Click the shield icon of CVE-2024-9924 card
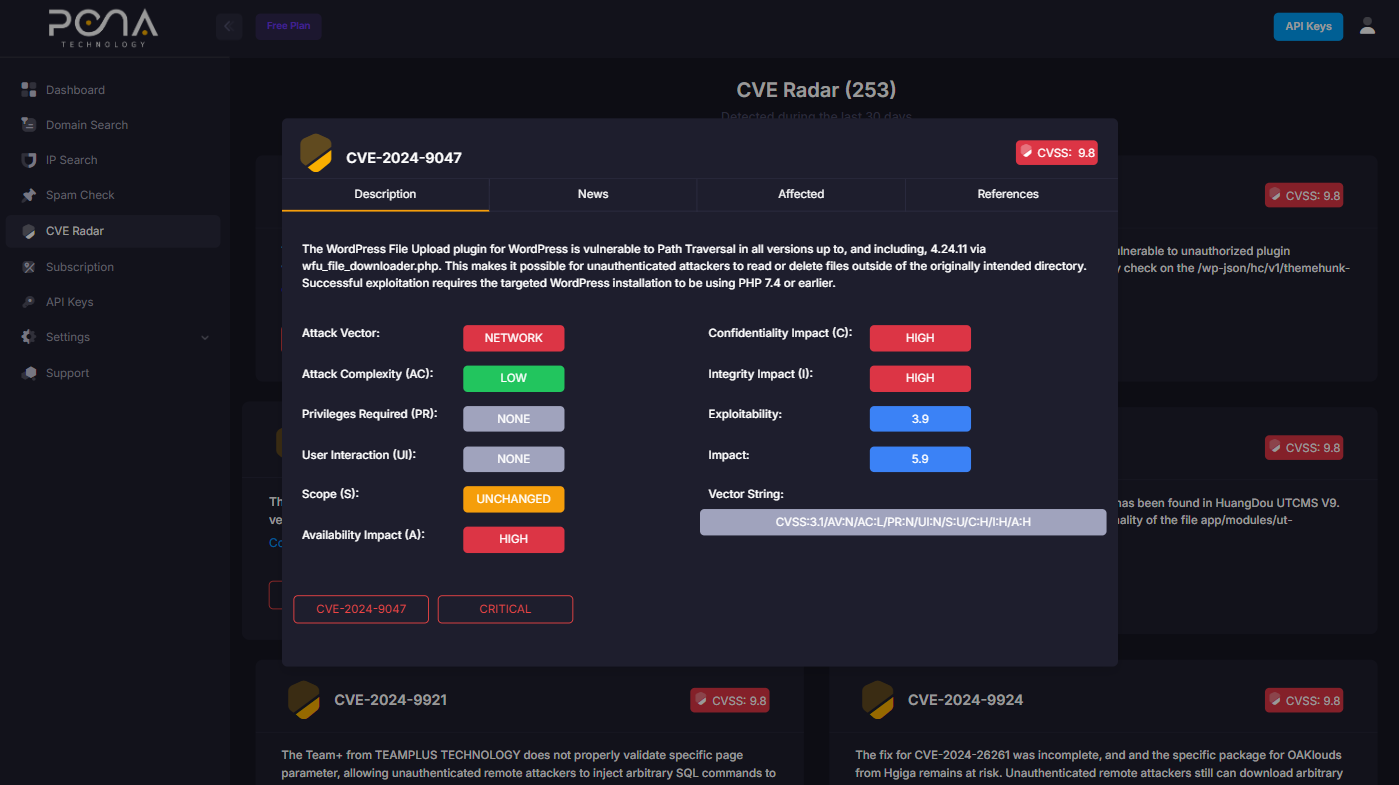The height and width of the screenshot is (785, 1399). pyautogui.click(x=878, y=700)
